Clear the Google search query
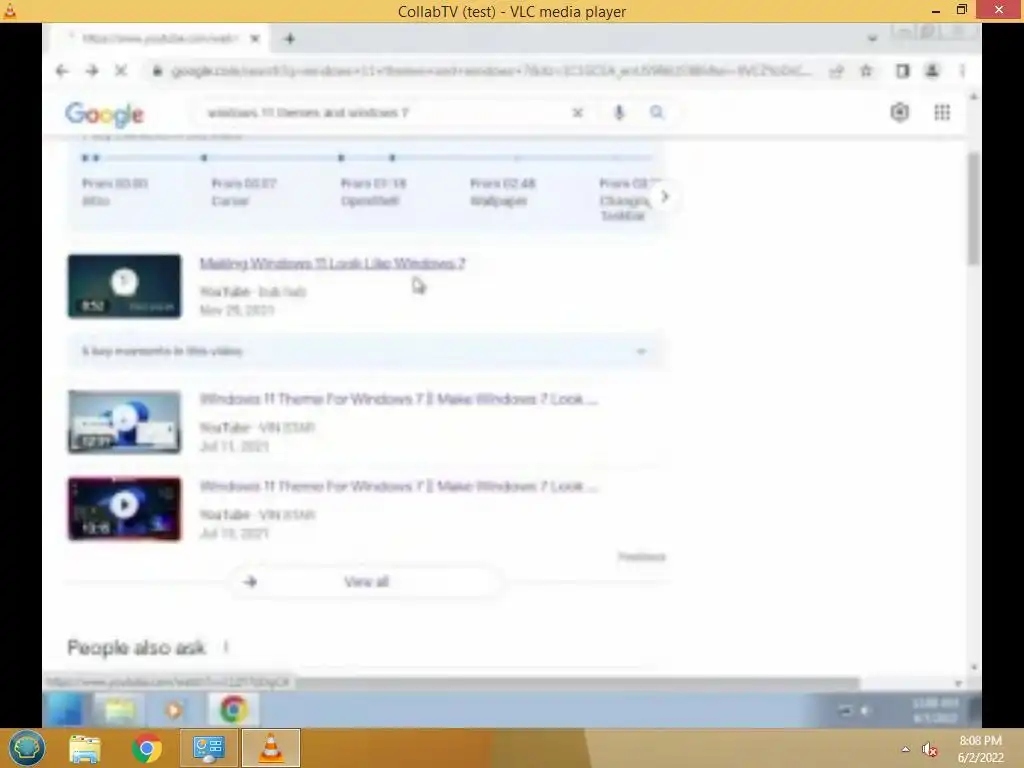Image resolution: width=1024 pixels, height=768 pixels. 578,113
